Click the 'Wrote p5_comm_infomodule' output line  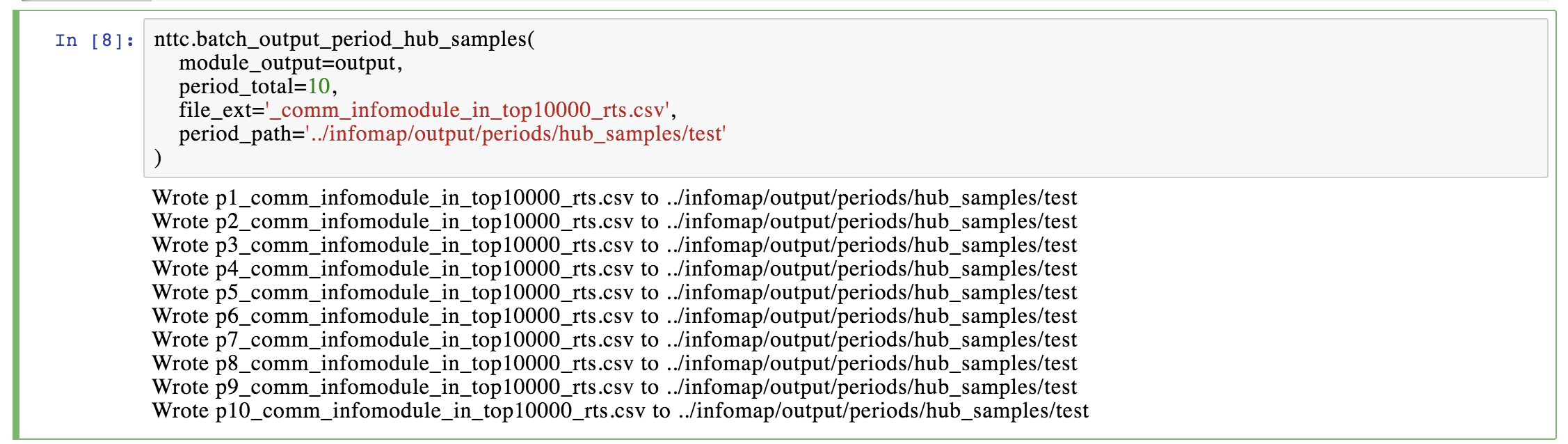[x=614, y=292]
